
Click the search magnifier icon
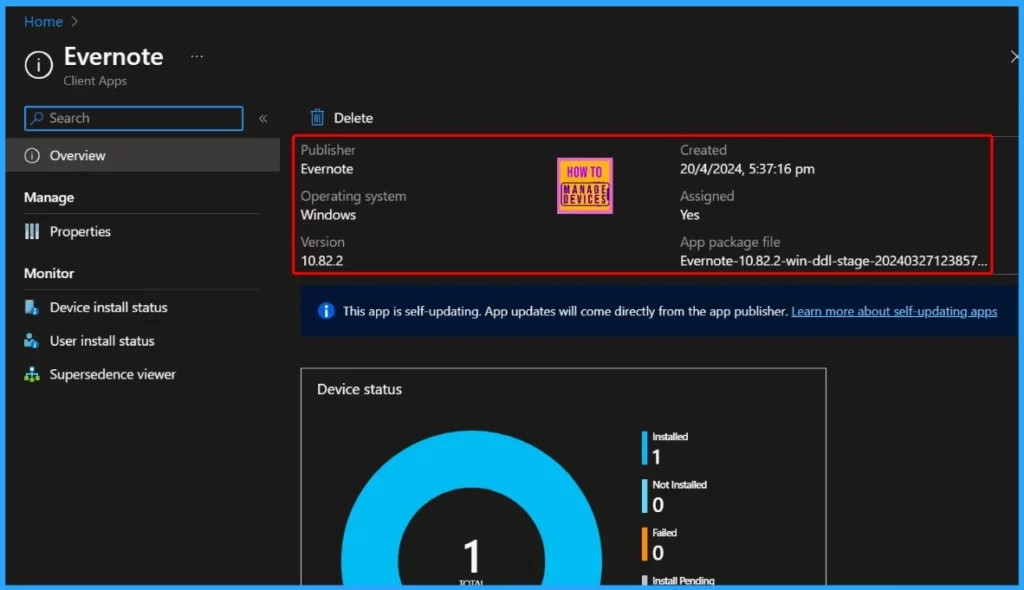point(37,118)
